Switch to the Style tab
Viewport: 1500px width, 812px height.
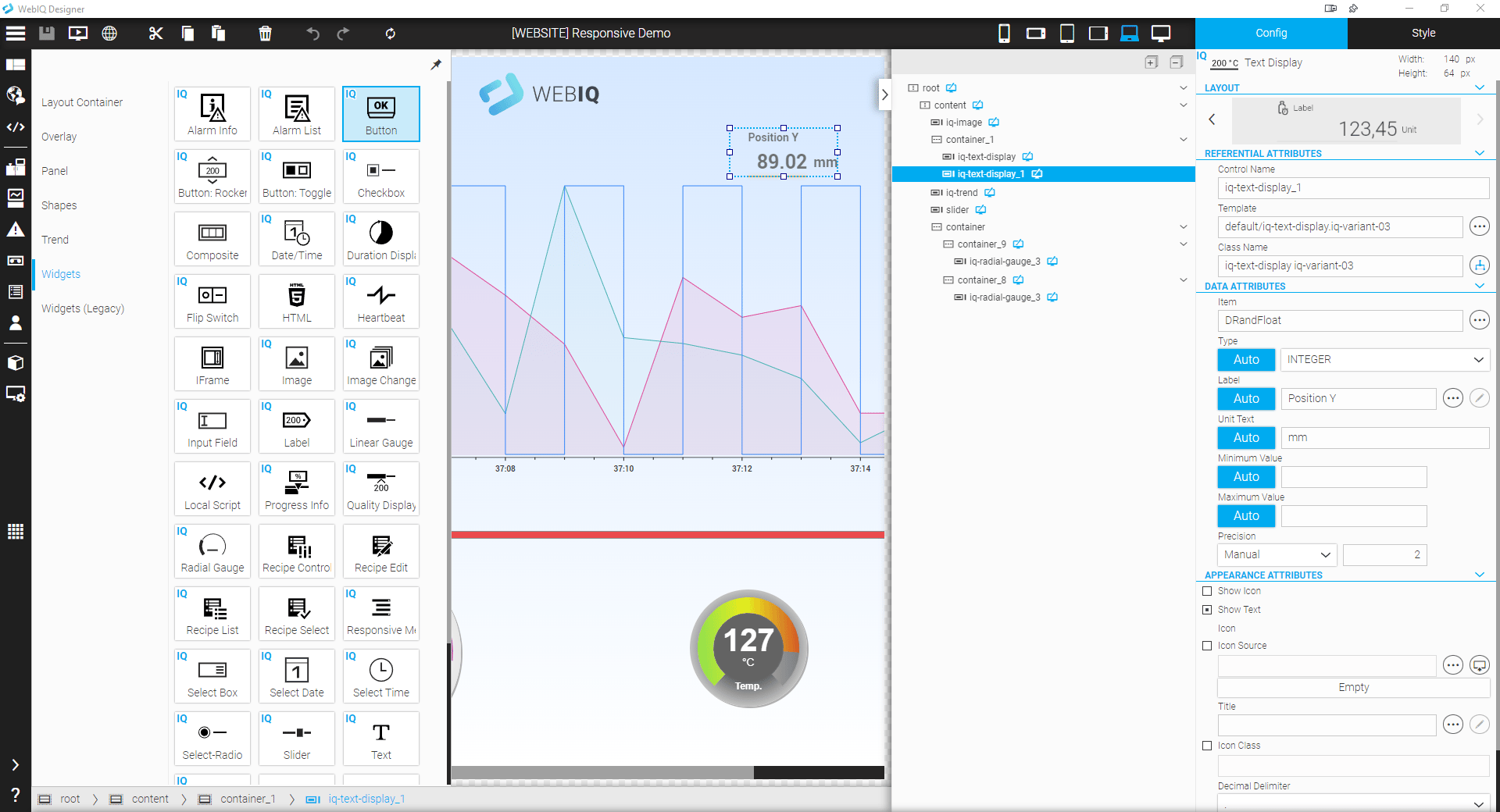click(1423, 33)
